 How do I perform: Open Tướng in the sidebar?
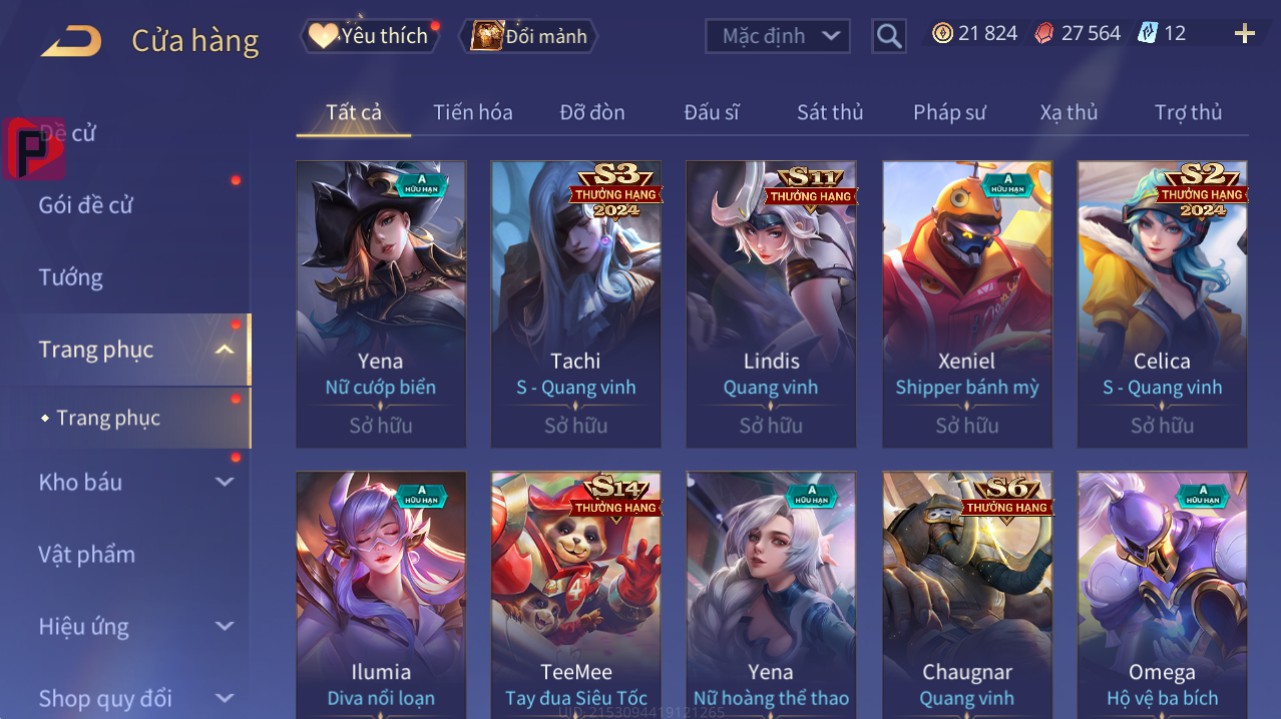pos(71,277)
